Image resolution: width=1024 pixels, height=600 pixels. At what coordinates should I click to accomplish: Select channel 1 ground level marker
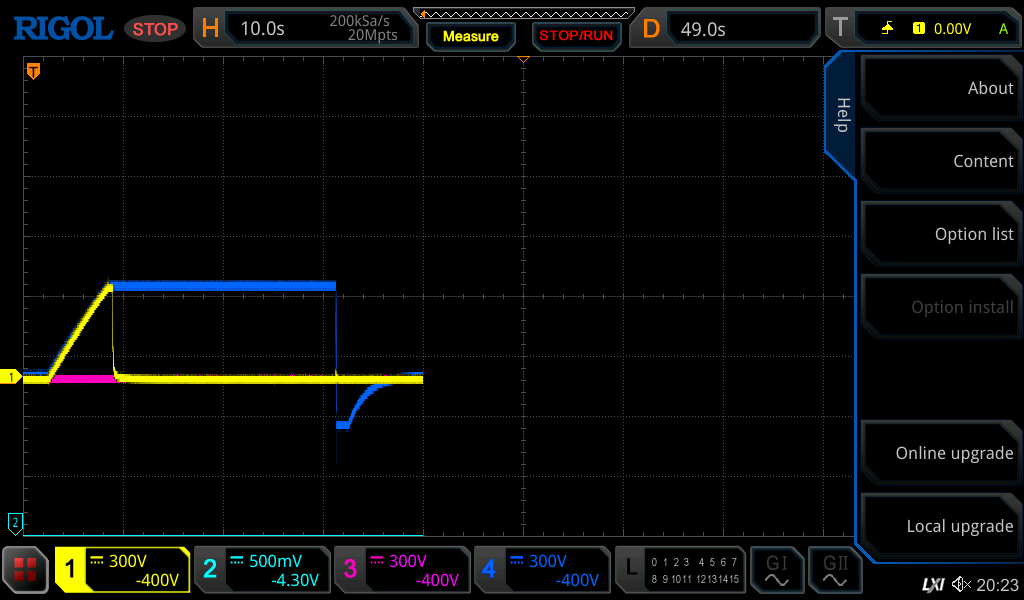[12, 377]
